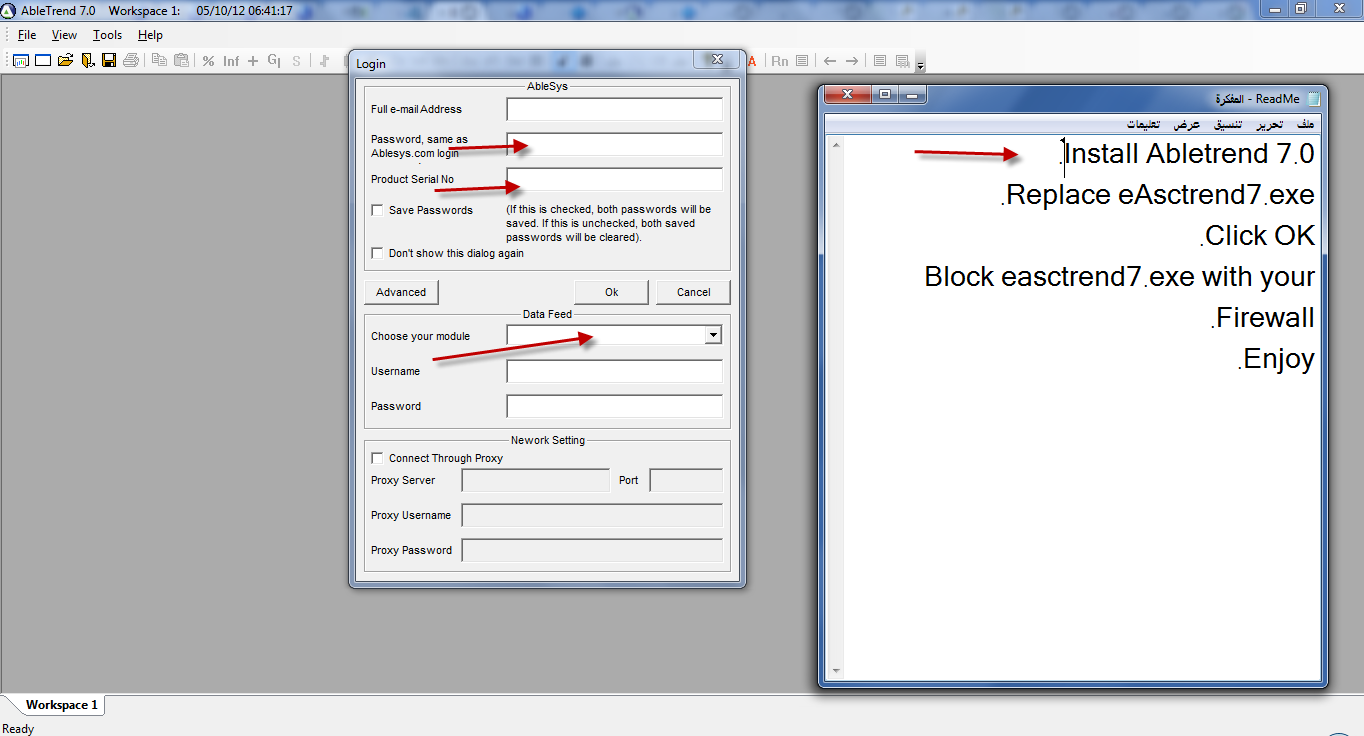Click the open folder toolbar icon
Screen dimensions: 1364x736
point(65,61)
